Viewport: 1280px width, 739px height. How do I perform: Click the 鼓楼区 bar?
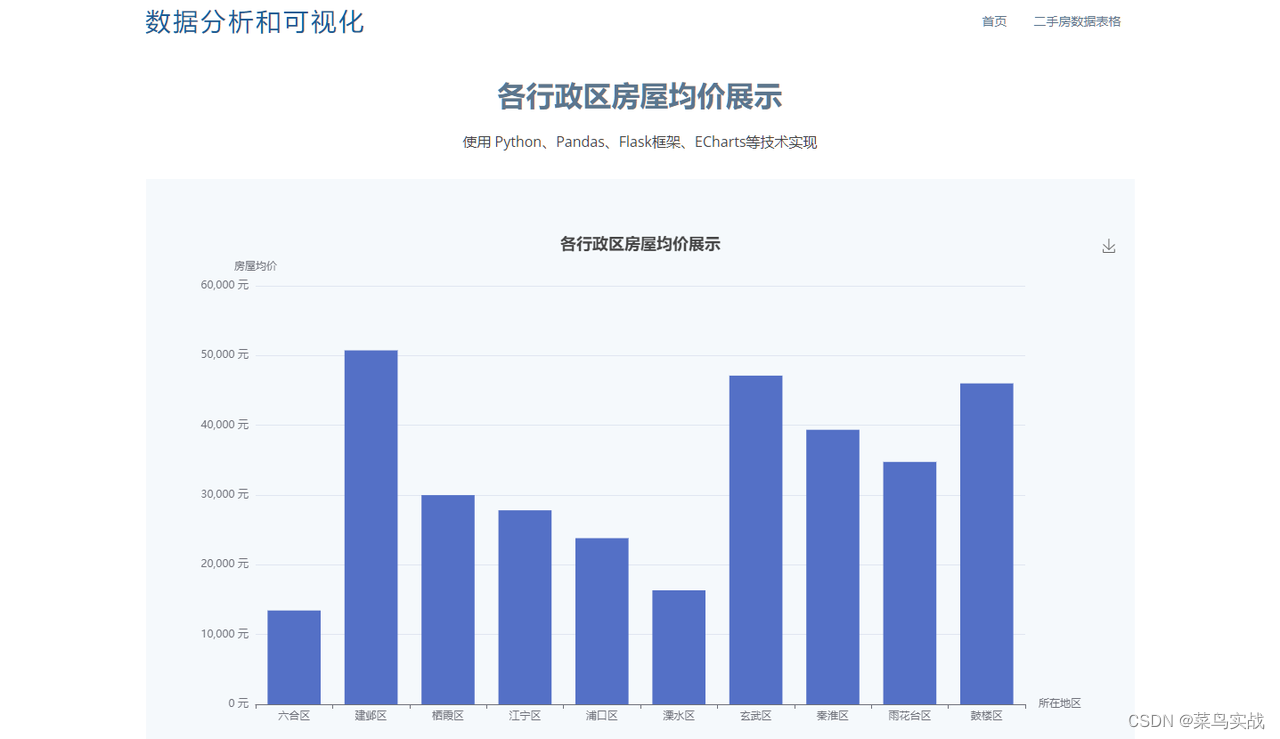[x=987, y=544]
